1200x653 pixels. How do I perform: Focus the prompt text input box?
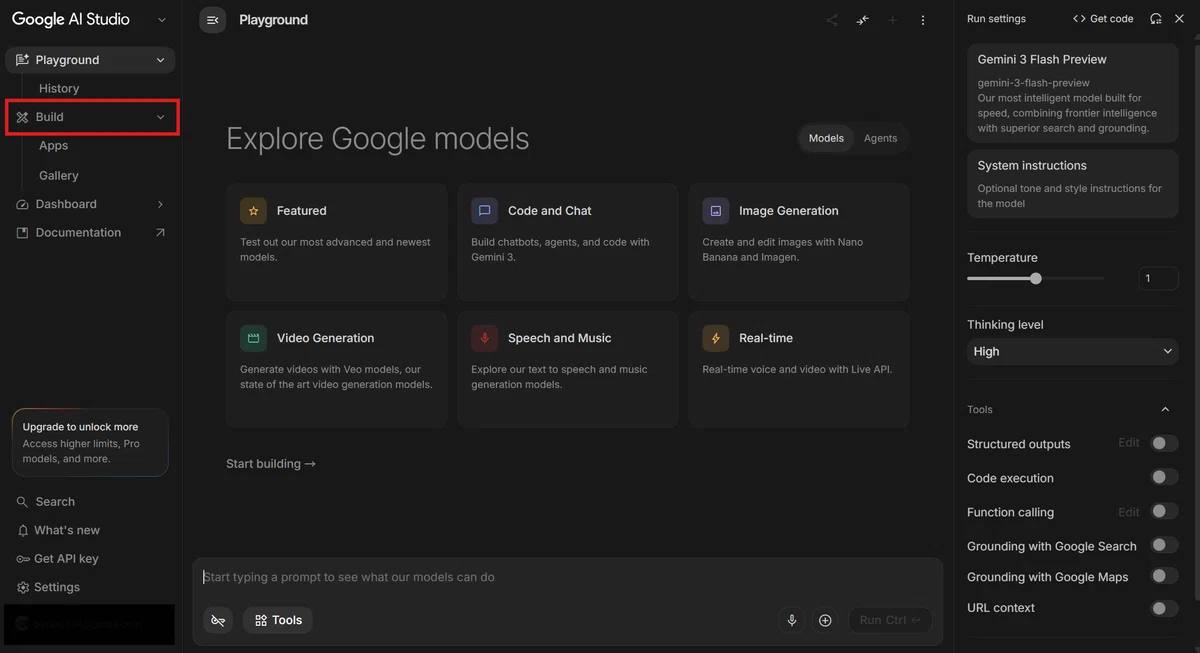point(568,577)
